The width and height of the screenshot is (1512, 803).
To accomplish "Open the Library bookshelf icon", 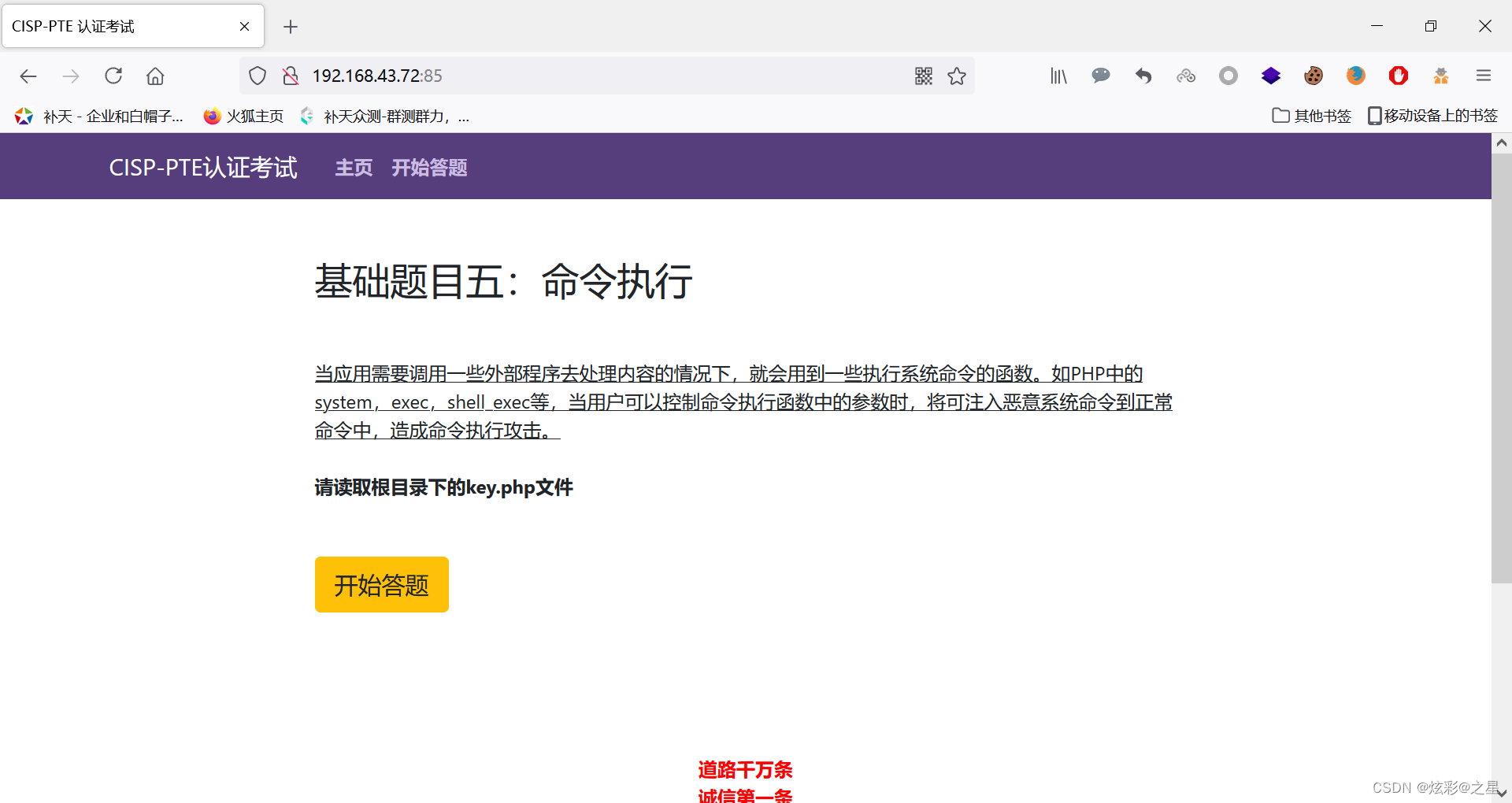I will coord(1058,76).
